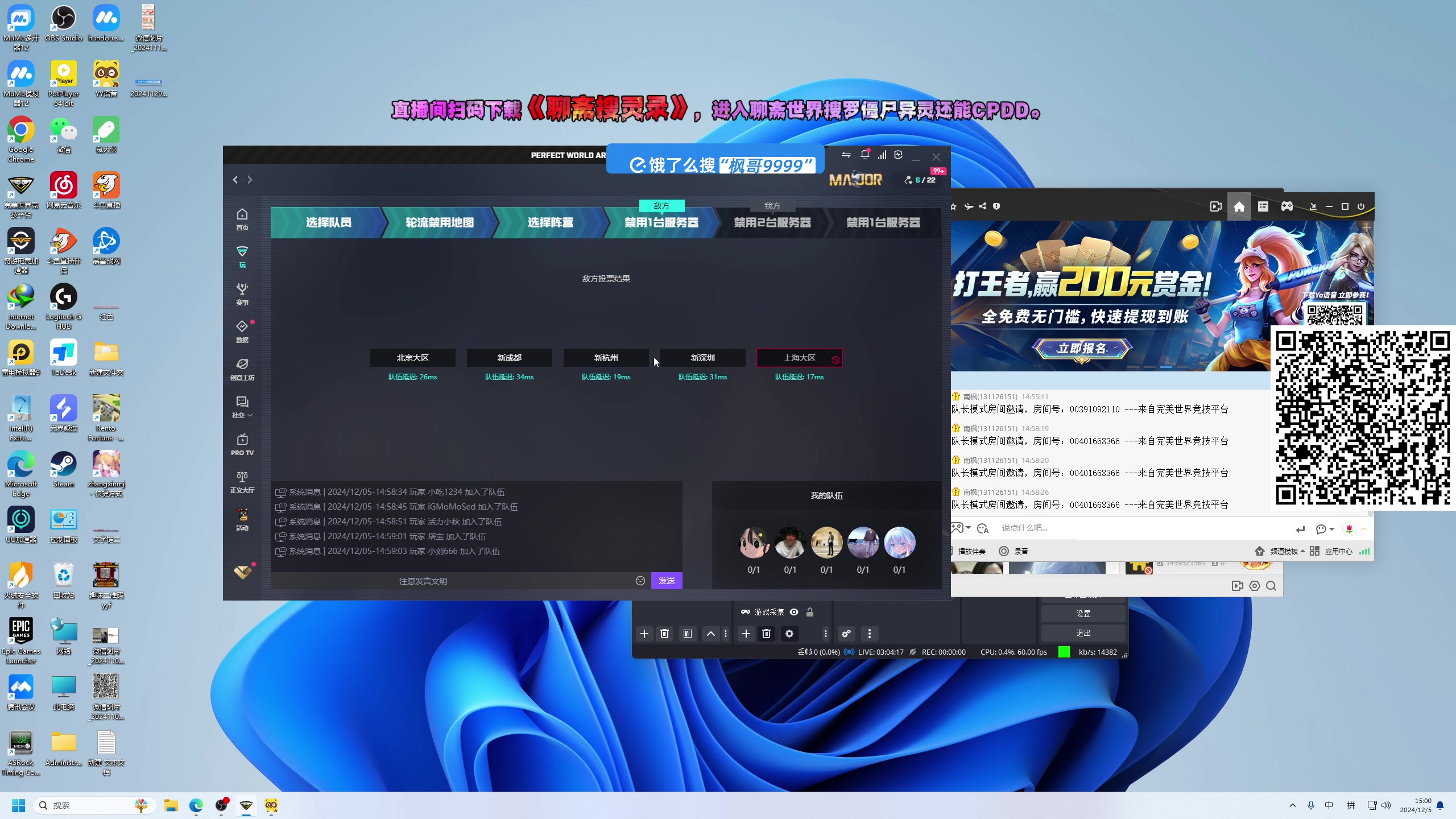Open Microsoft Edge from the taskbar

coord(196,805)
